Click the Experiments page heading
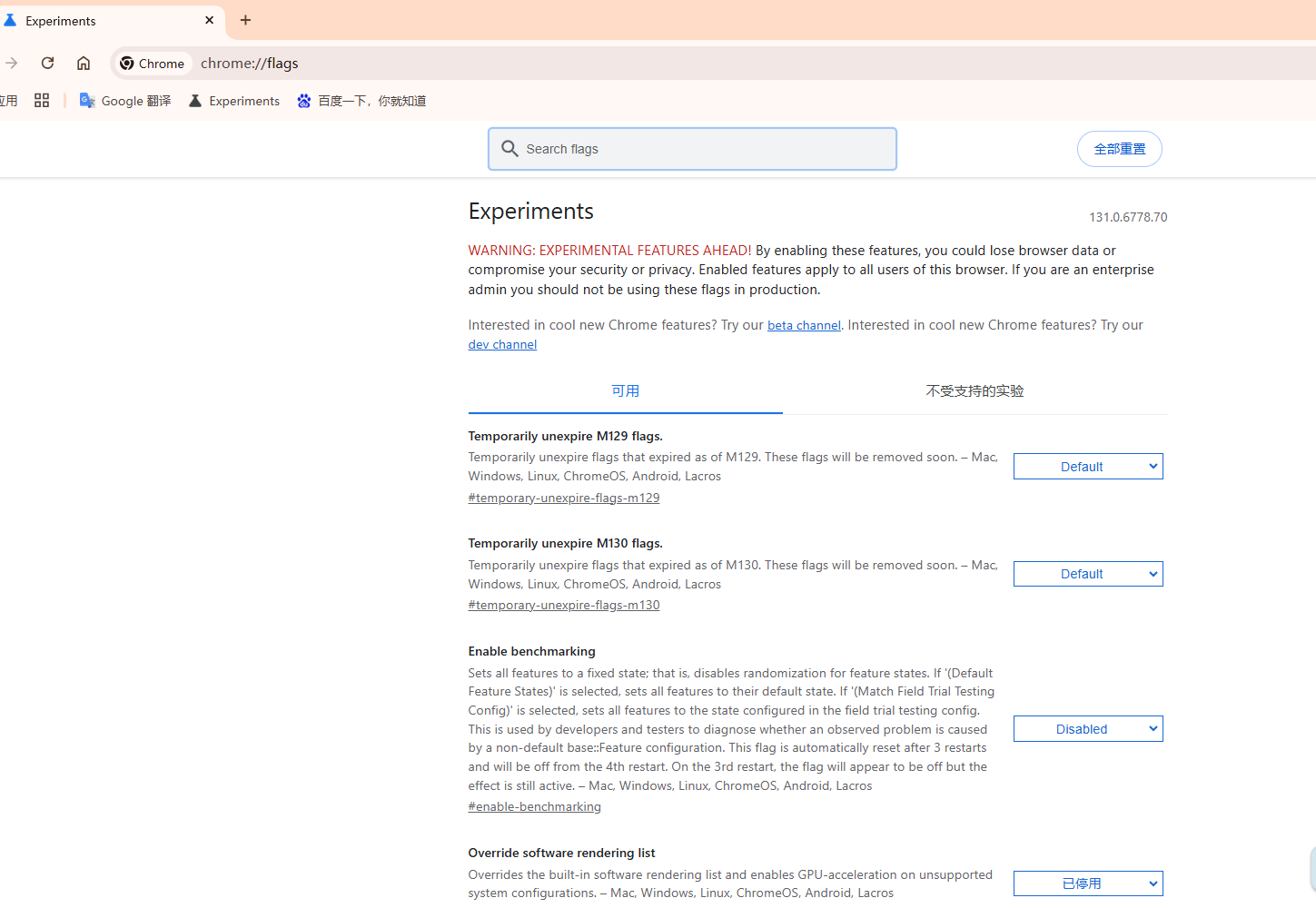 tap(531, 212)
